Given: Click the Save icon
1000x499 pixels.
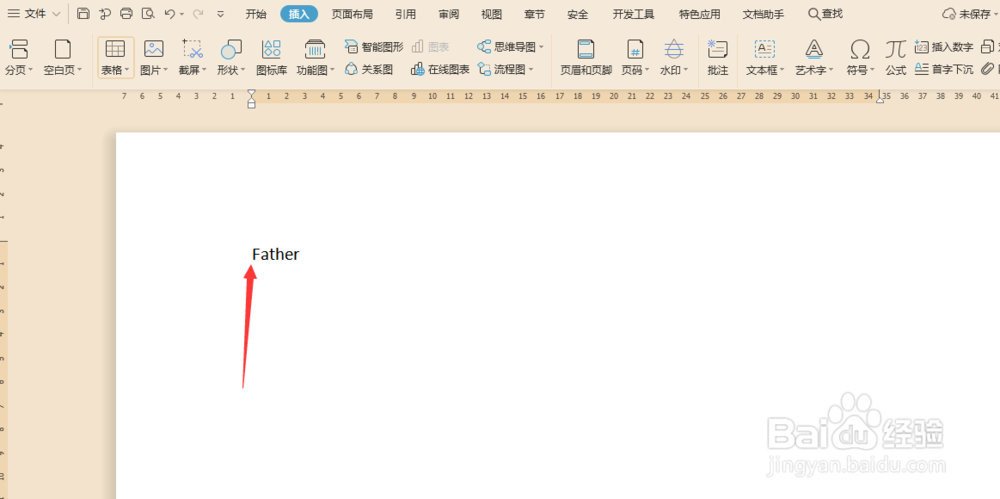Looking at the screenshot, I should pos(83,13).
